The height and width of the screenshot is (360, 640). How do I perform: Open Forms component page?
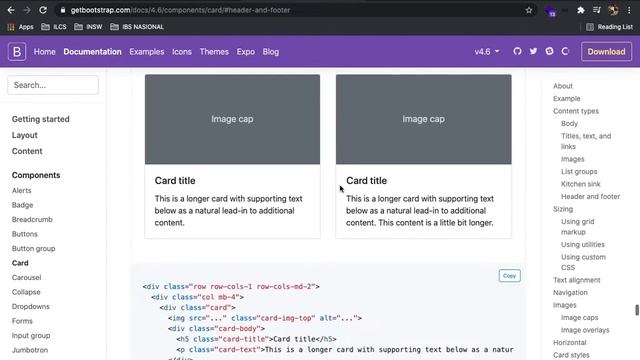point(22,321)
